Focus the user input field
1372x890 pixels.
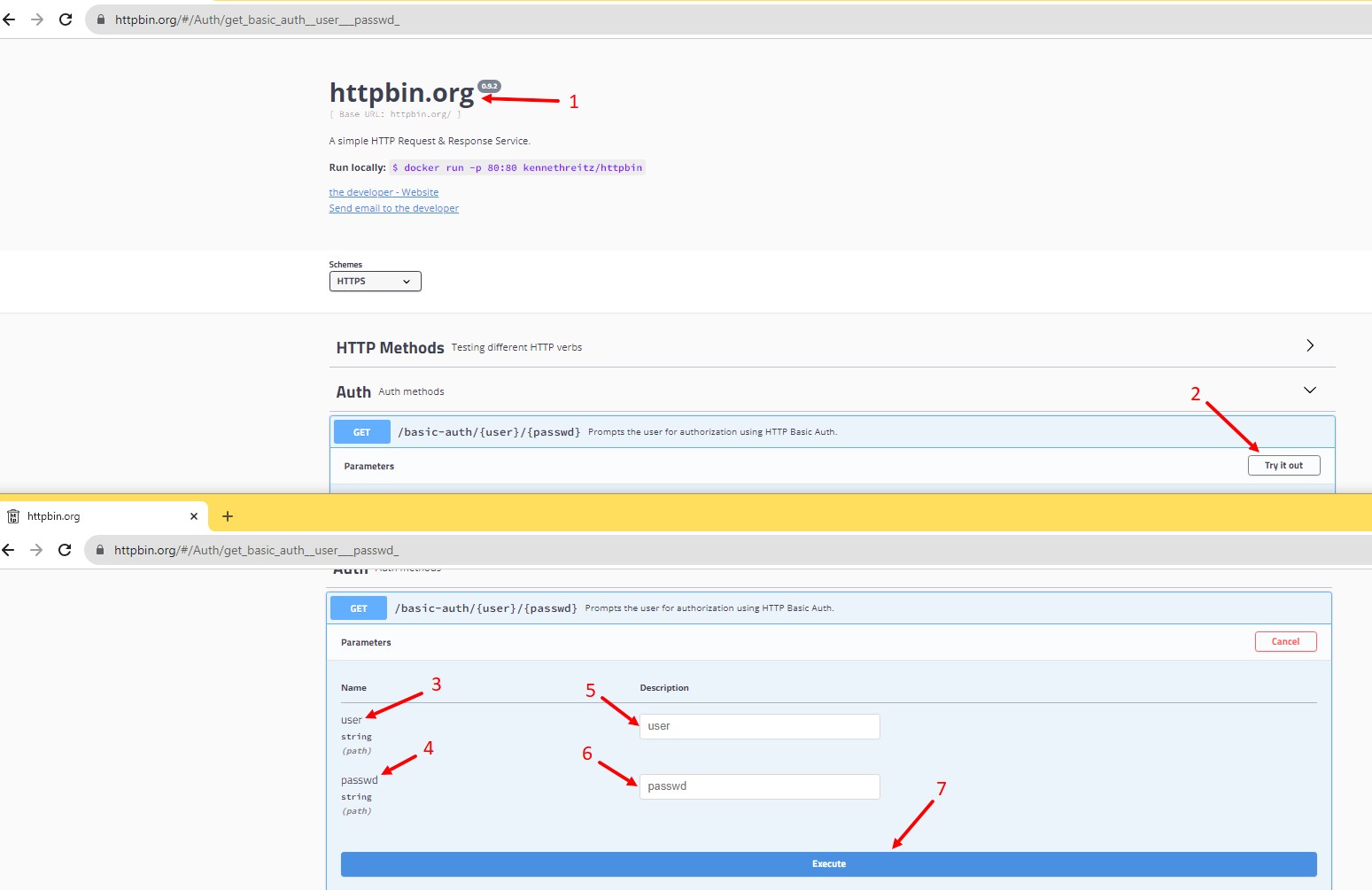tap(759, 726)
